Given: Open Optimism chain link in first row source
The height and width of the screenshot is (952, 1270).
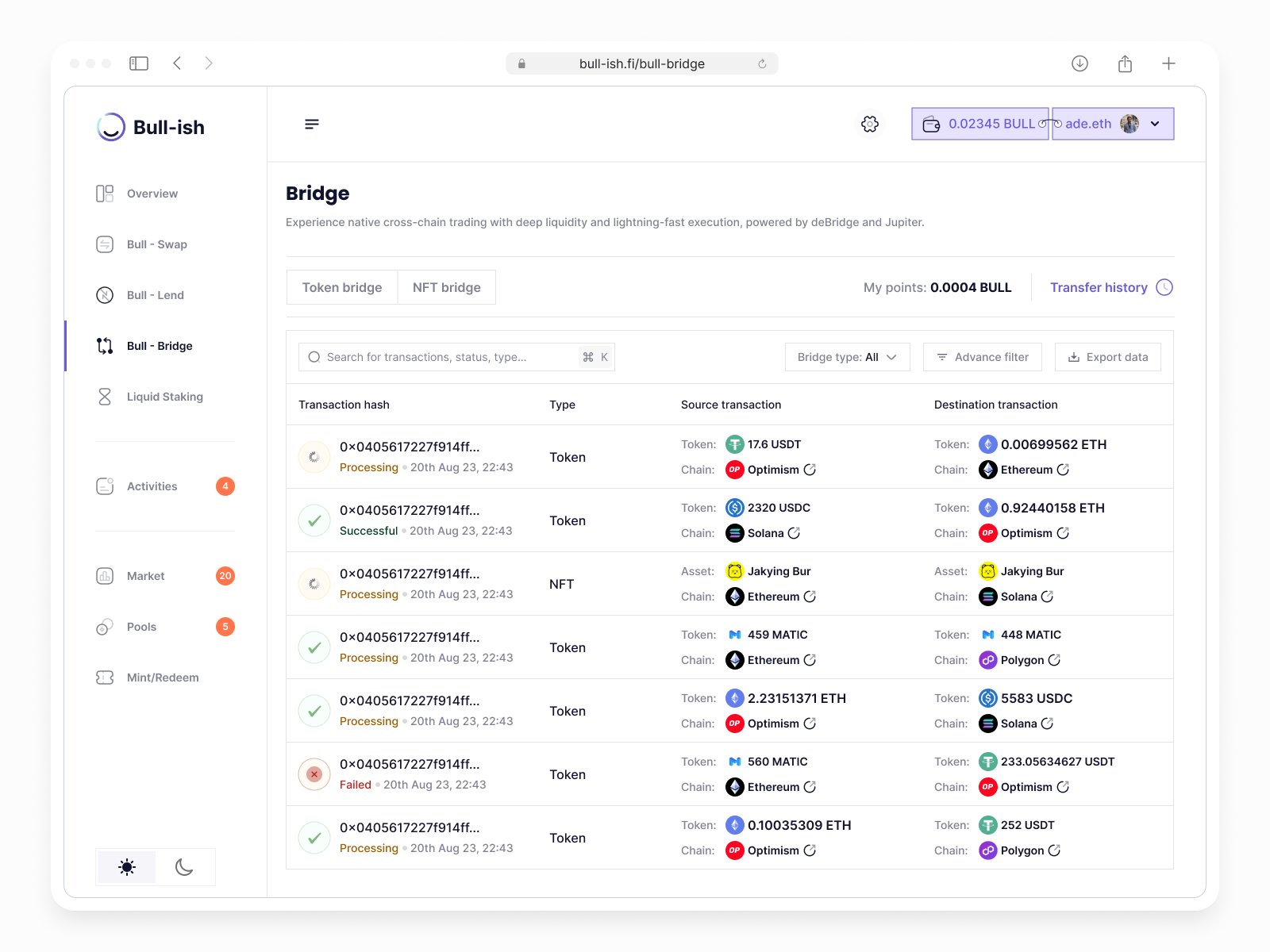Looking at the screenshot, I should tap(810, 470).
